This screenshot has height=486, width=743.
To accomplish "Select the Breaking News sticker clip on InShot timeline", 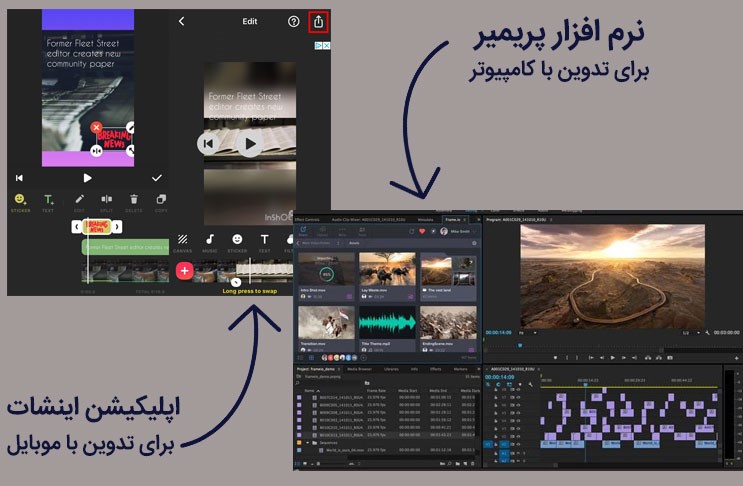I will 97,226.
